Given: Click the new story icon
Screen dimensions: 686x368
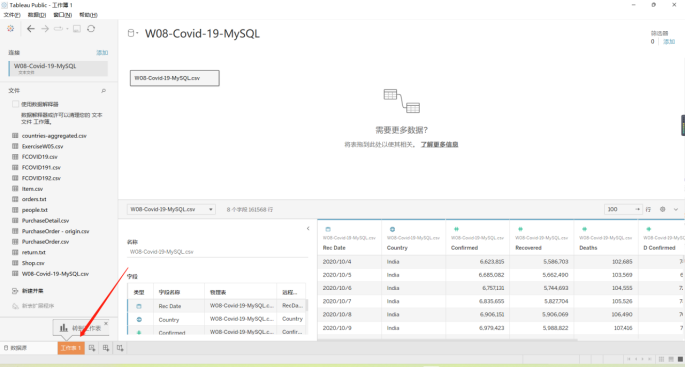Looking at the screenshot, I should coord(120,348).
